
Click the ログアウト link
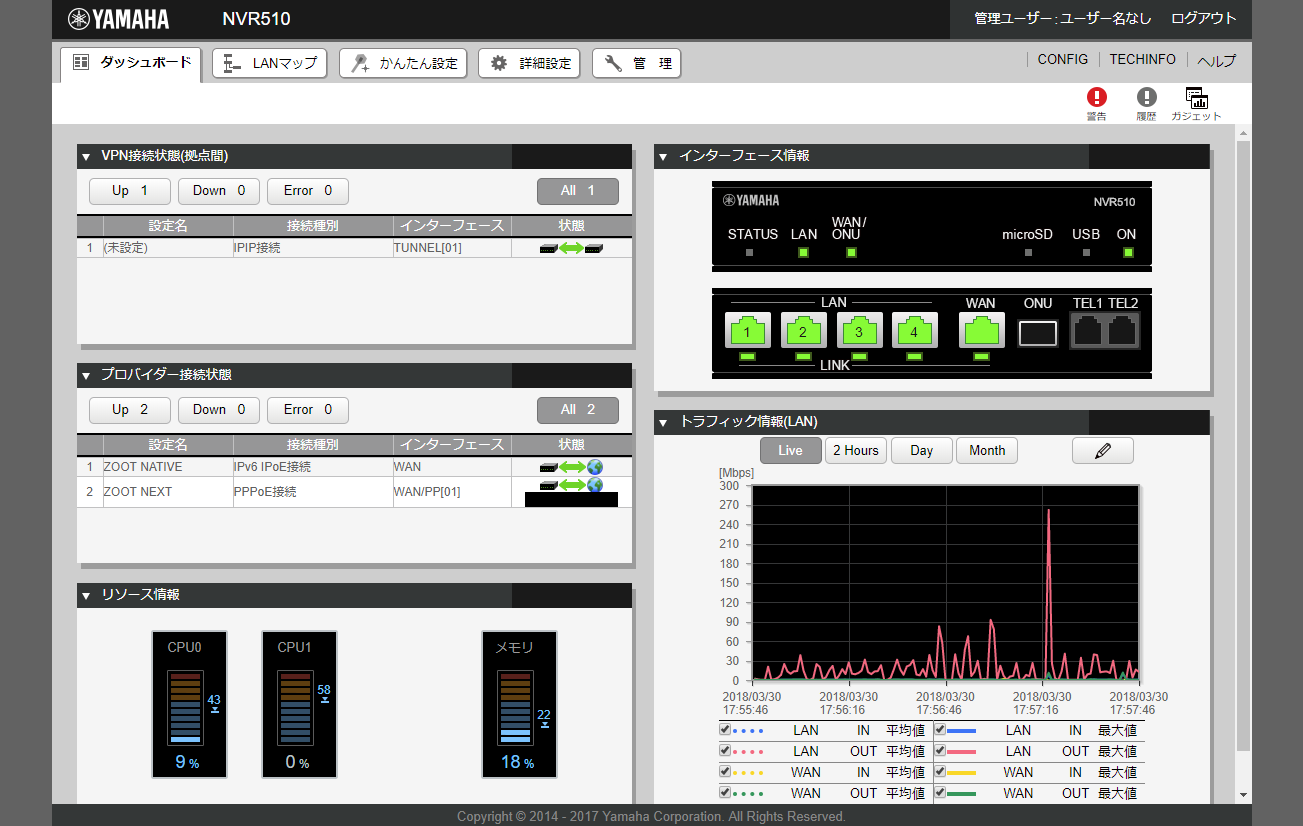[x=1204, y=18]
